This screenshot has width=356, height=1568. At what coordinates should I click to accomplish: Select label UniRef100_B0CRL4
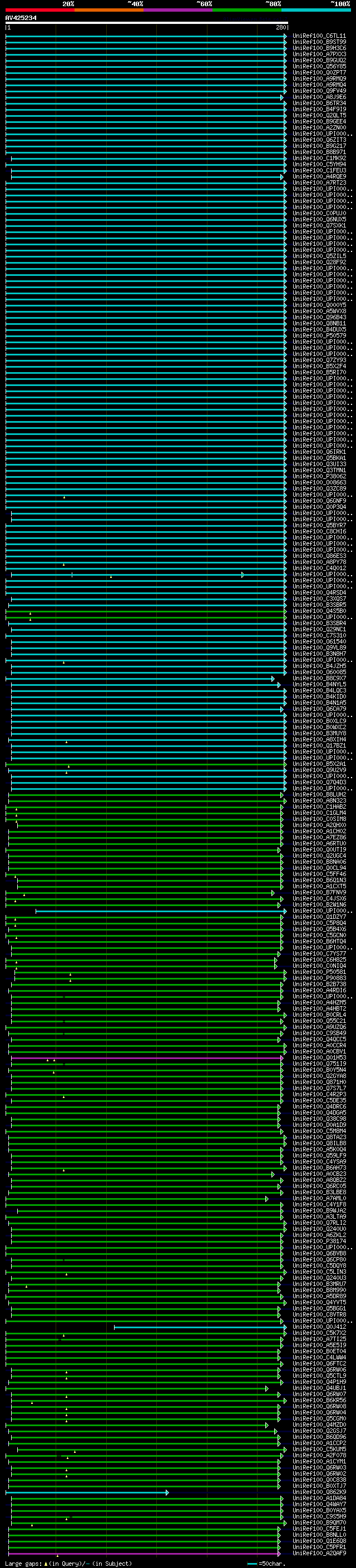(319, 1015)
